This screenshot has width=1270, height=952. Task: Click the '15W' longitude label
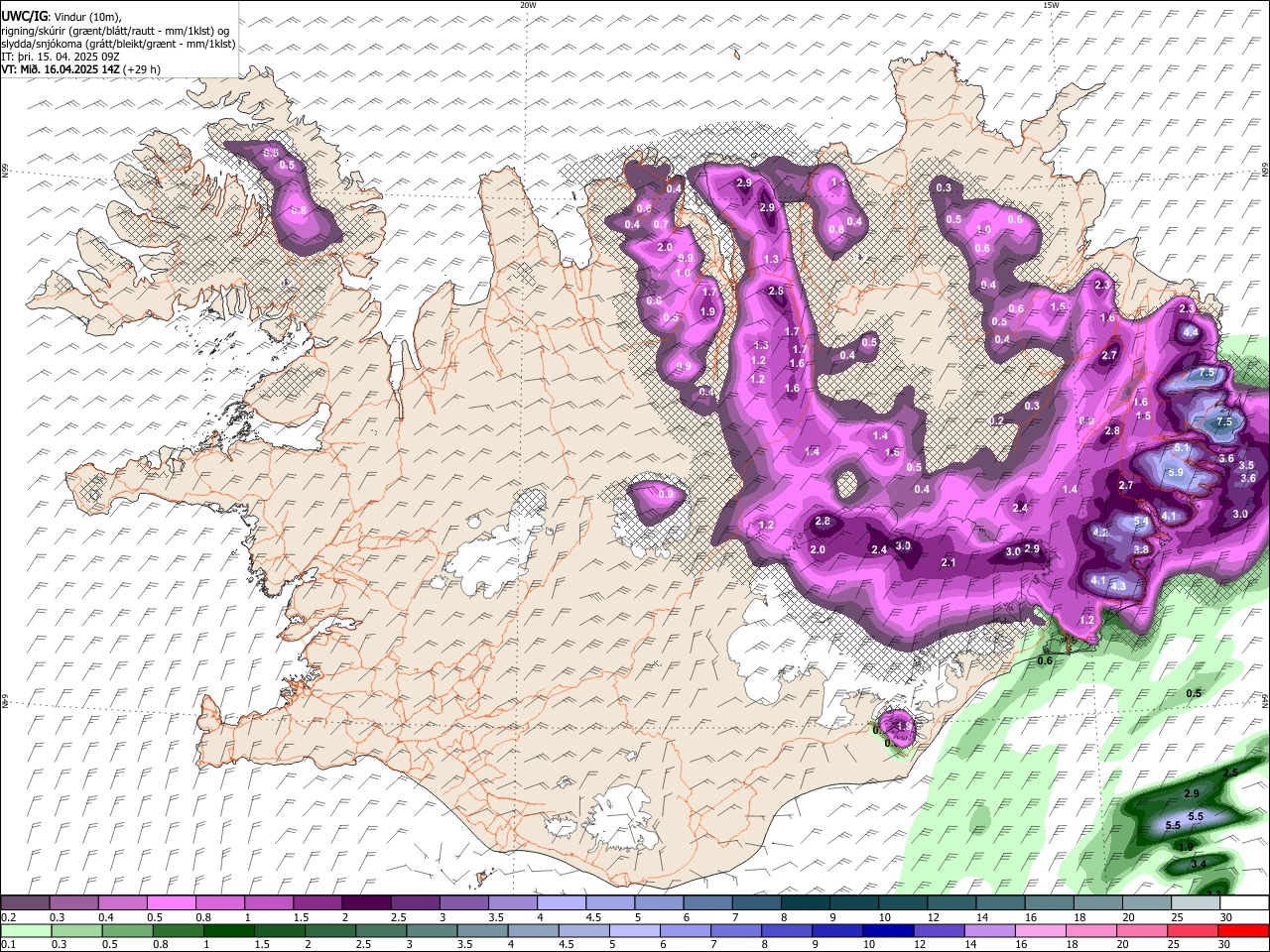[1051, 5]
